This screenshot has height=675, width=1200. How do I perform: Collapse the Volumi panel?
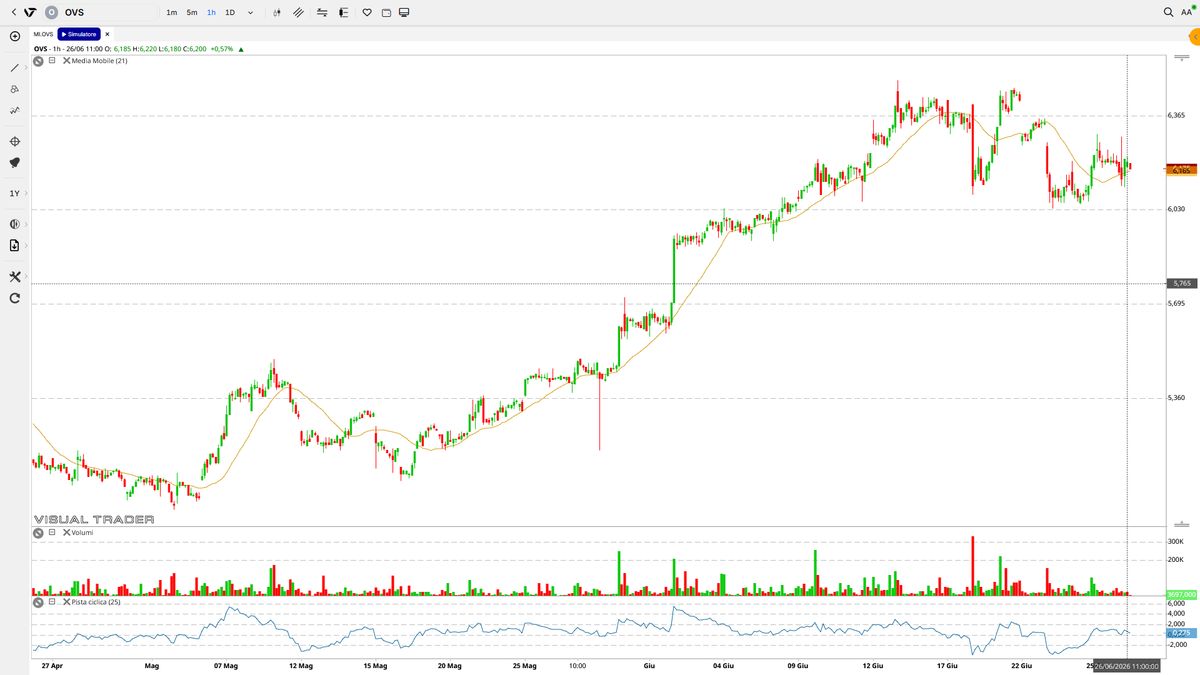pyautogui.click(x=52, y=533)
